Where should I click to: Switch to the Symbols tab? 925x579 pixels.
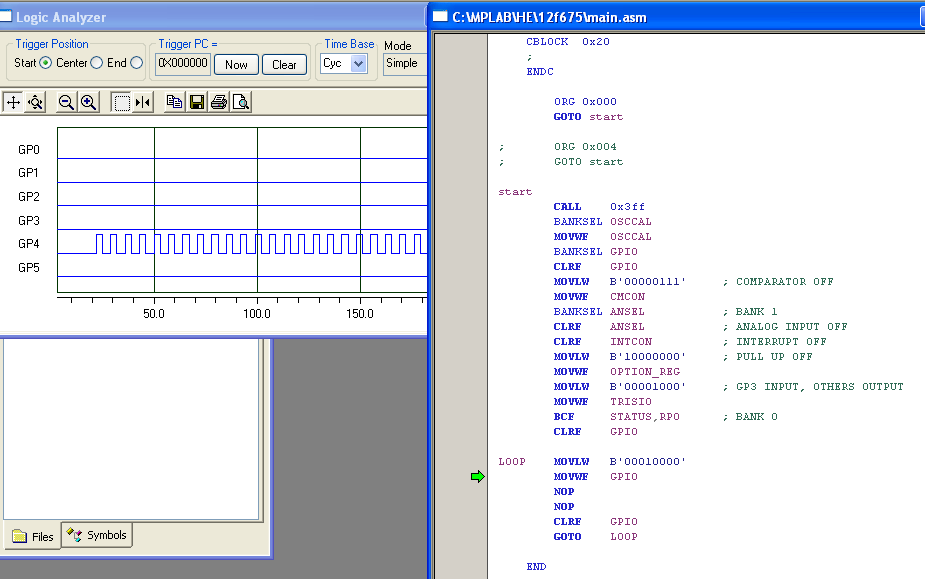pyautogui.click(x=97, y=535)
